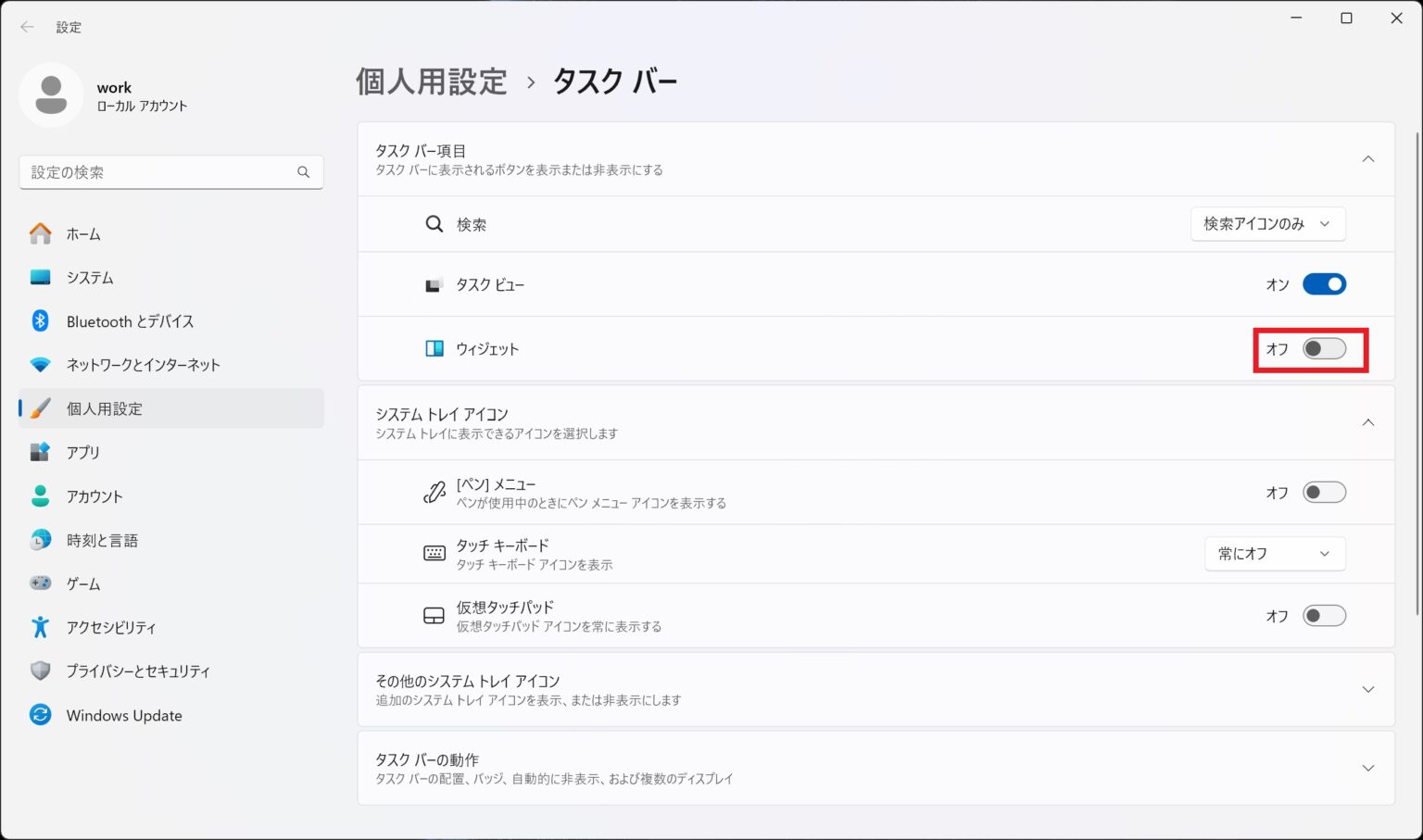The width and height of the screenshot is (1423, 840).
Task: Click the Windows Update sync icon
Action: click(40, 715)
